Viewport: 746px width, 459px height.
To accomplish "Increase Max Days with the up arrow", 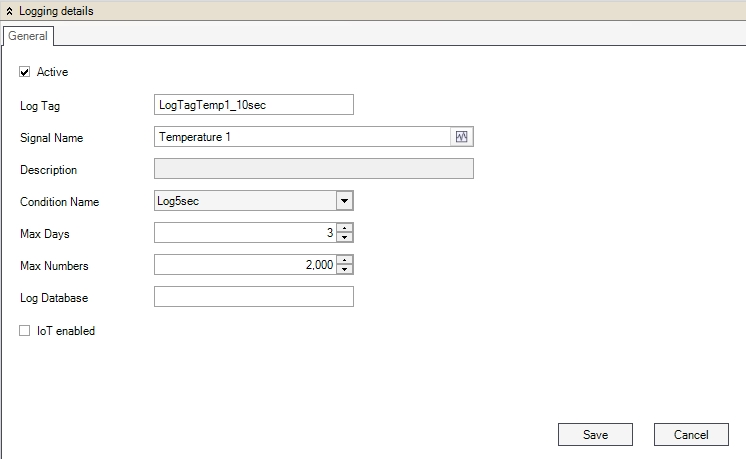I will pyautogui.click(x=345, y=229).
